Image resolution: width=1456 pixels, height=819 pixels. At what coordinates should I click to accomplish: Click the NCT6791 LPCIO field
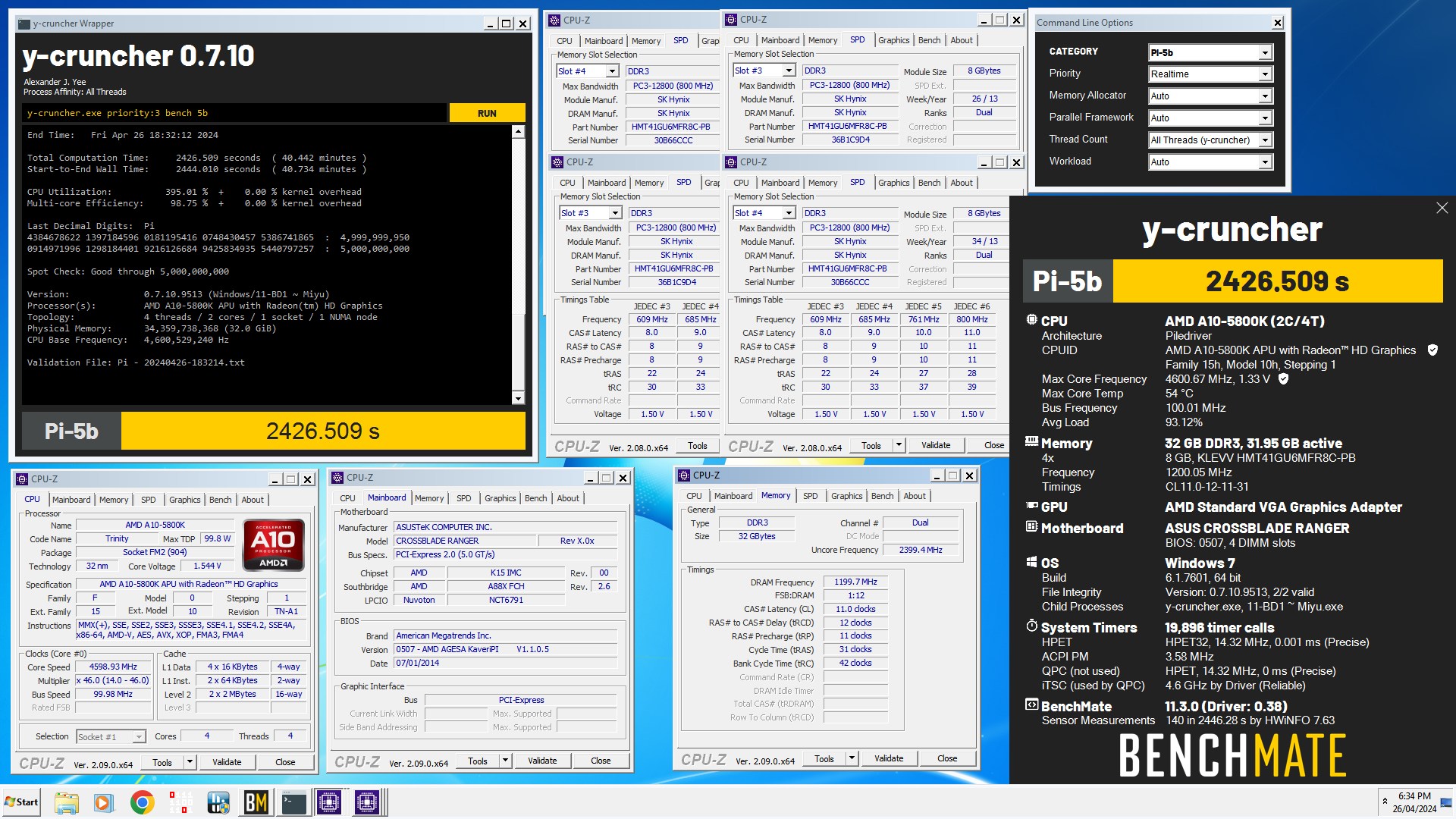point(506,600)
